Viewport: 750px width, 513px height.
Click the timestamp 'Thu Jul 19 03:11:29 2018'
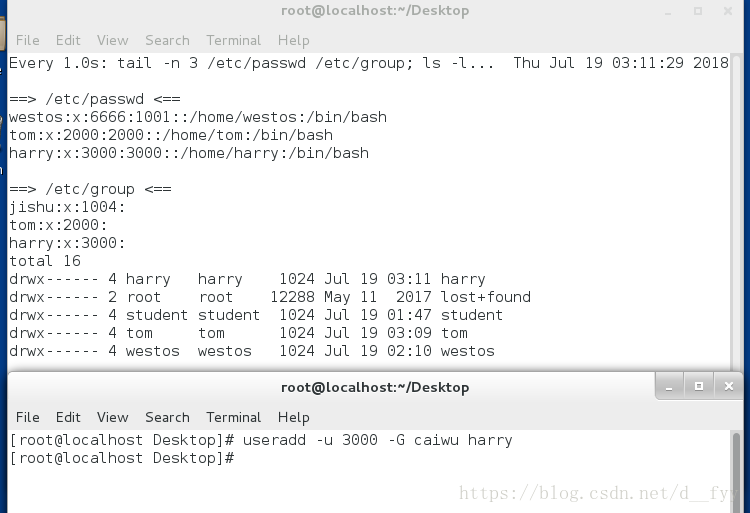[x=621, y=63]
